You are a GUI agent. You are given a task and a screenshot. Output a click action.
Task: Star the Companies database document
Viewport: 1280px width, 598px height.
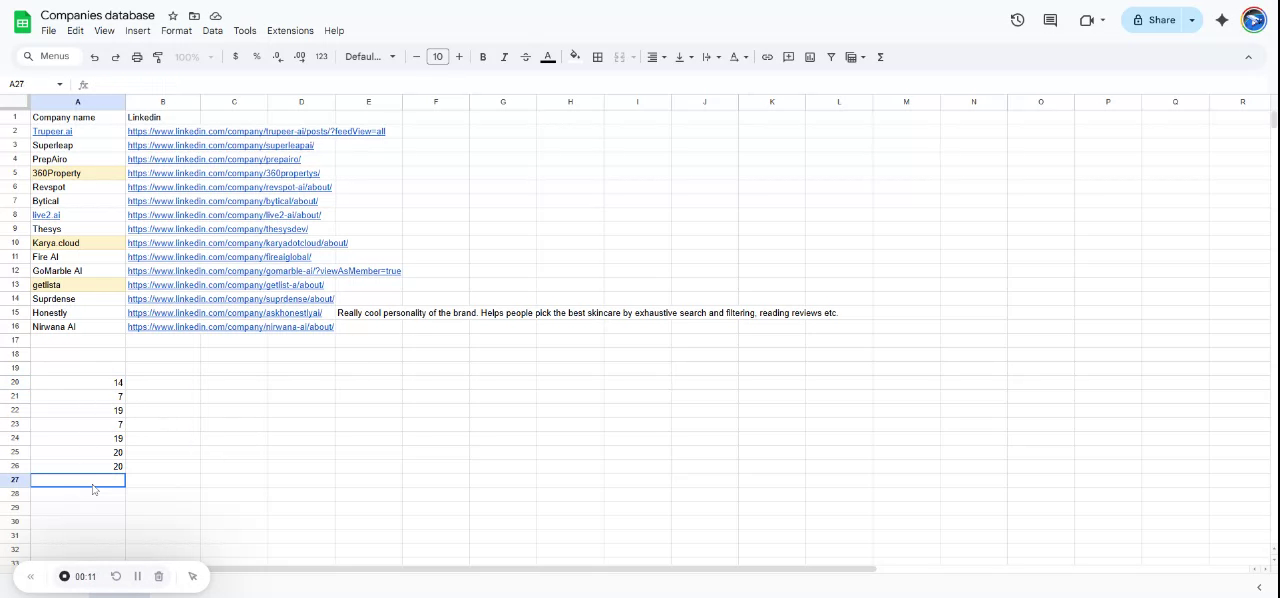click(x=173, y=16)
